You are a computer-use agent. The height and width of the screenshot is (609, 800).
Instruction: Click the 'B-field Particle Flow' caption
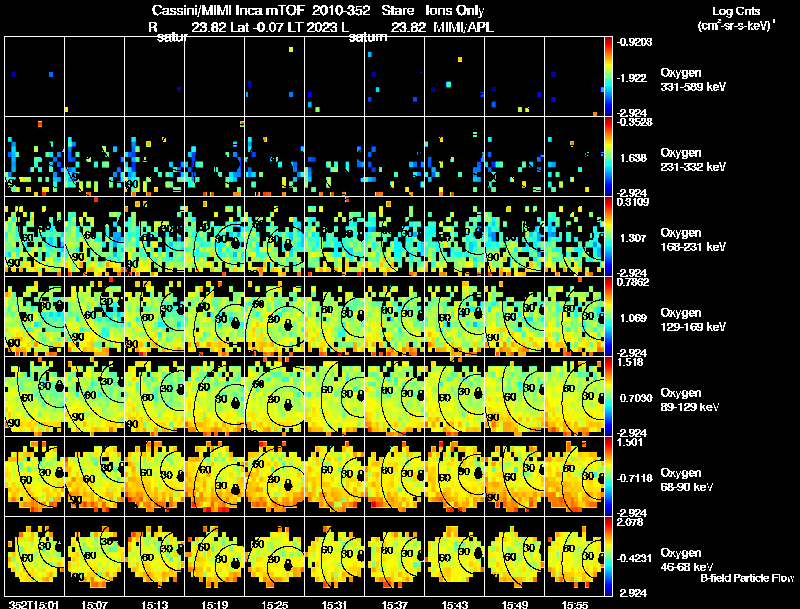pos(747,578)
